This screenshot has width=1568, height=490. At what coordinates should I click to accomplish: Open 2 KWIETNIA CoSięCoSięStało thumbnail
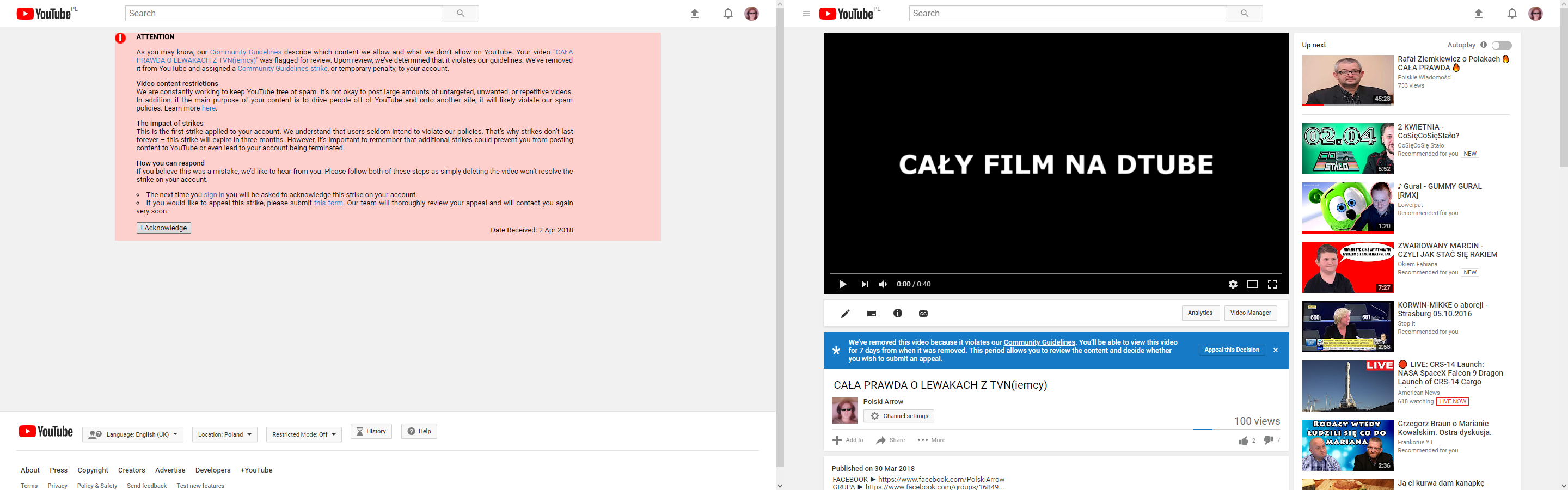coord(1347,149)
